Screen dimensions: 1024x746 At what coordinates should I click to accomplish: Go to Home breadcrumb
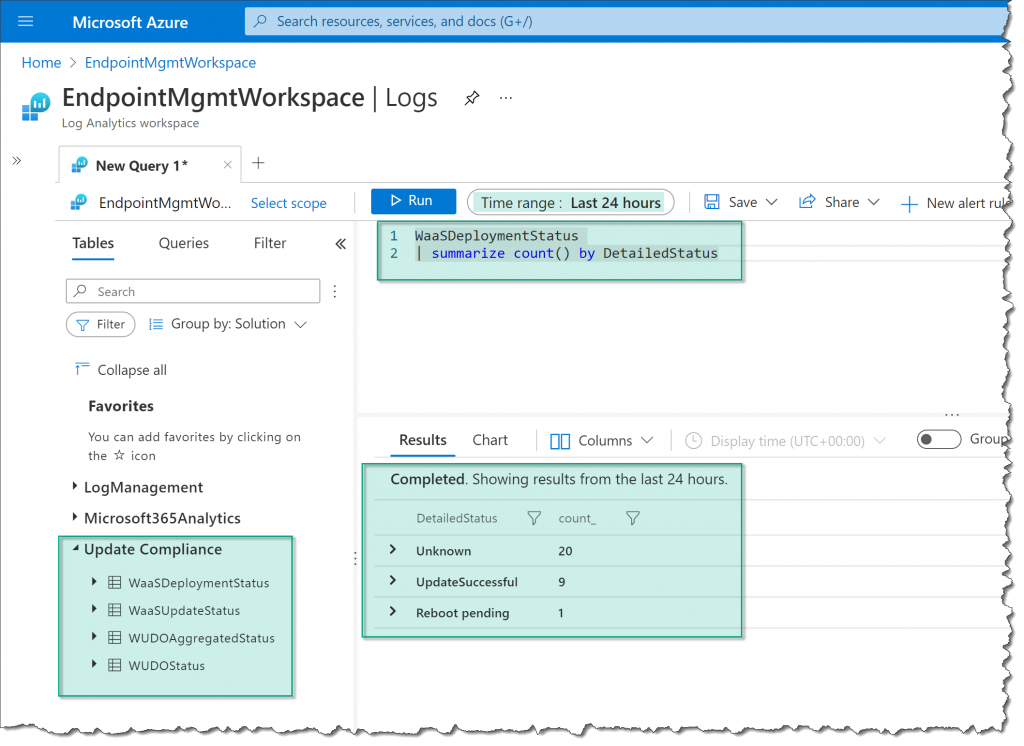click(x=41, y=63)
